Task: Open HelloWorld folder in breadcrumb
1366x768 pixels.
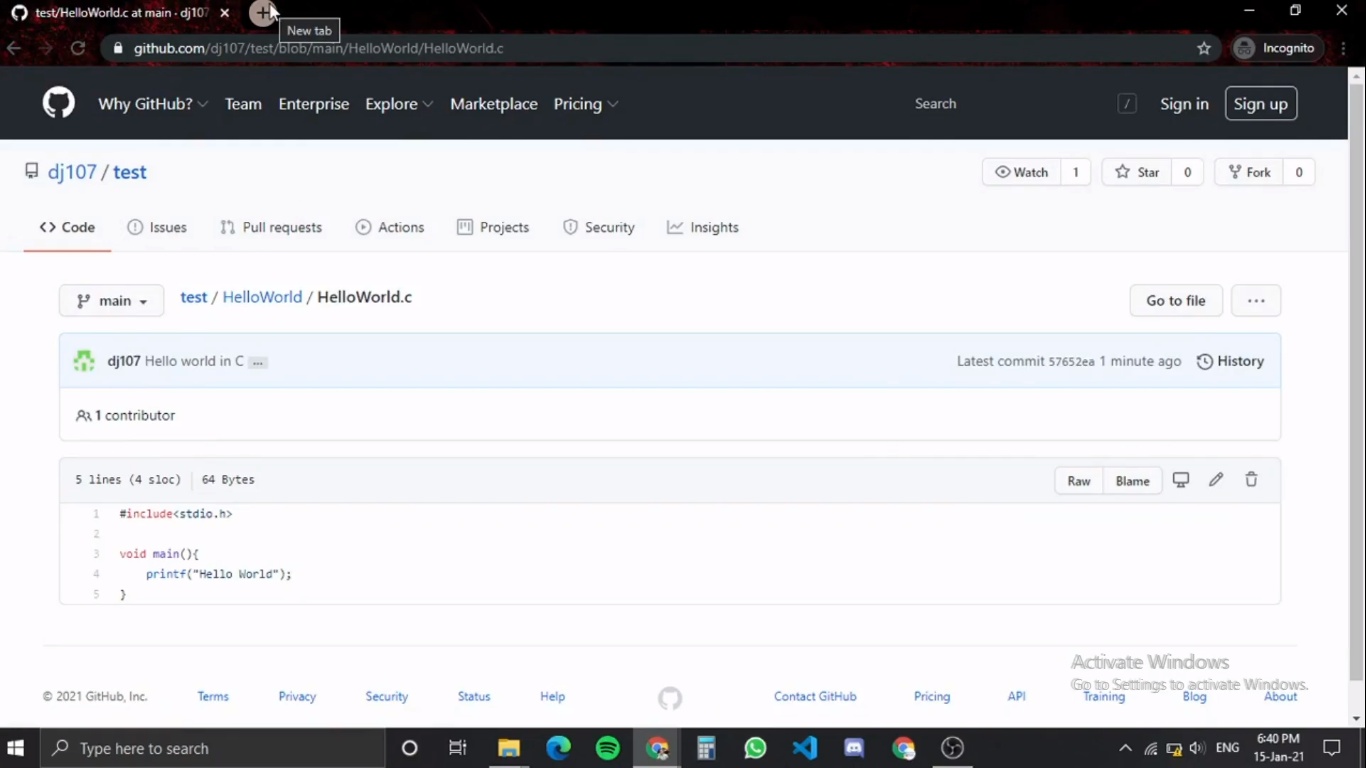Action: point(262,297)
